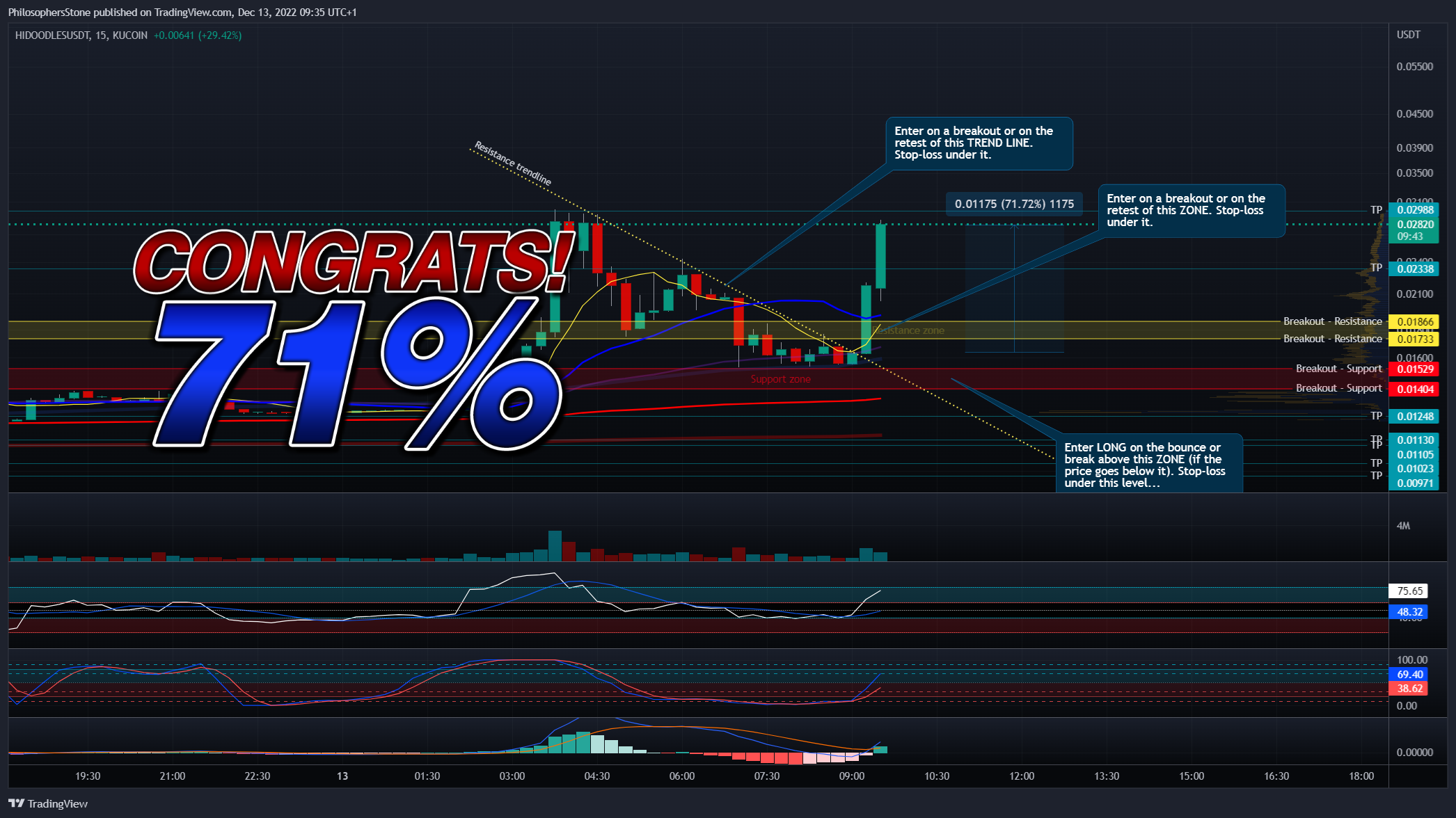The image size is (1456, 818).
Task: Click the 10:30 time axis label
Action: [937, 776]
